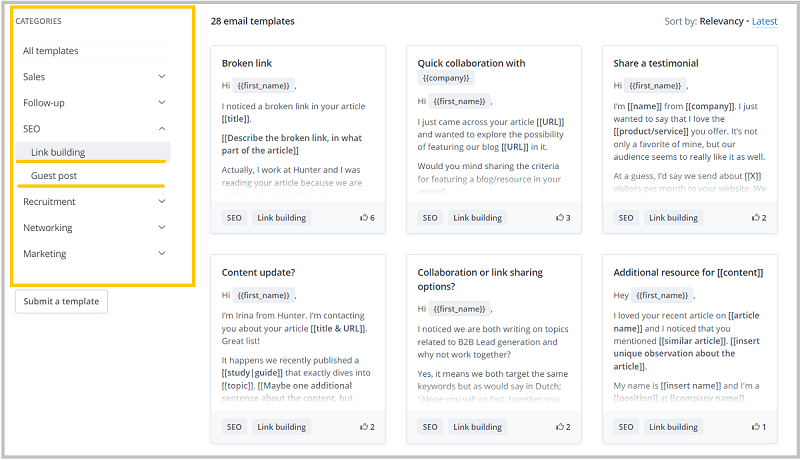
Task: Like the Broken link template thumbs-up icon
Action: coord(364,218)
